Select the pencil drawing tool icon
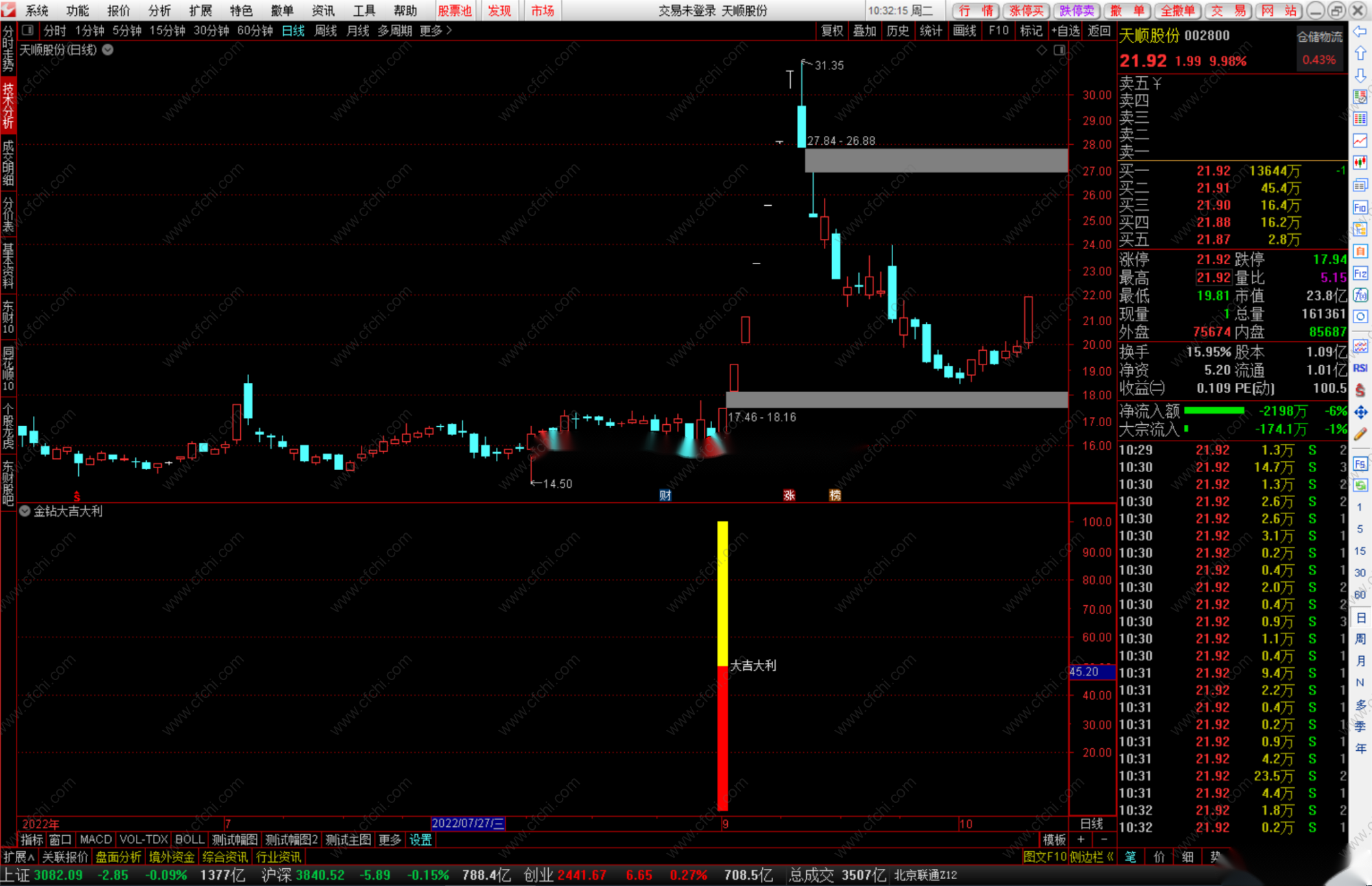Screen dimensions: 1372x886 pyautogui.click(x=1360, y=434)
